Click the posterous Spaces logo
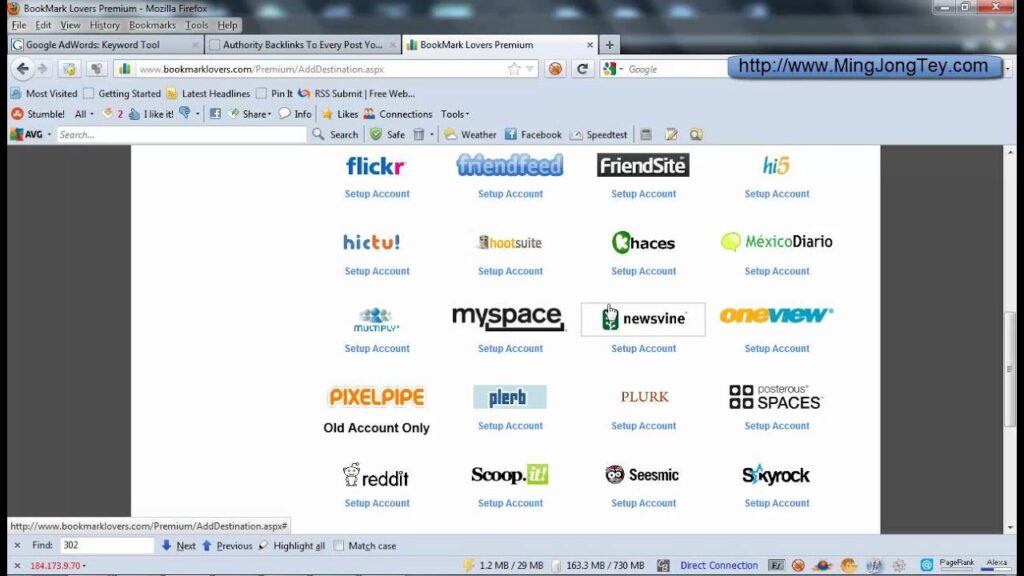The width and height of the screenshot is (1024, 576). tap(776, 396)
